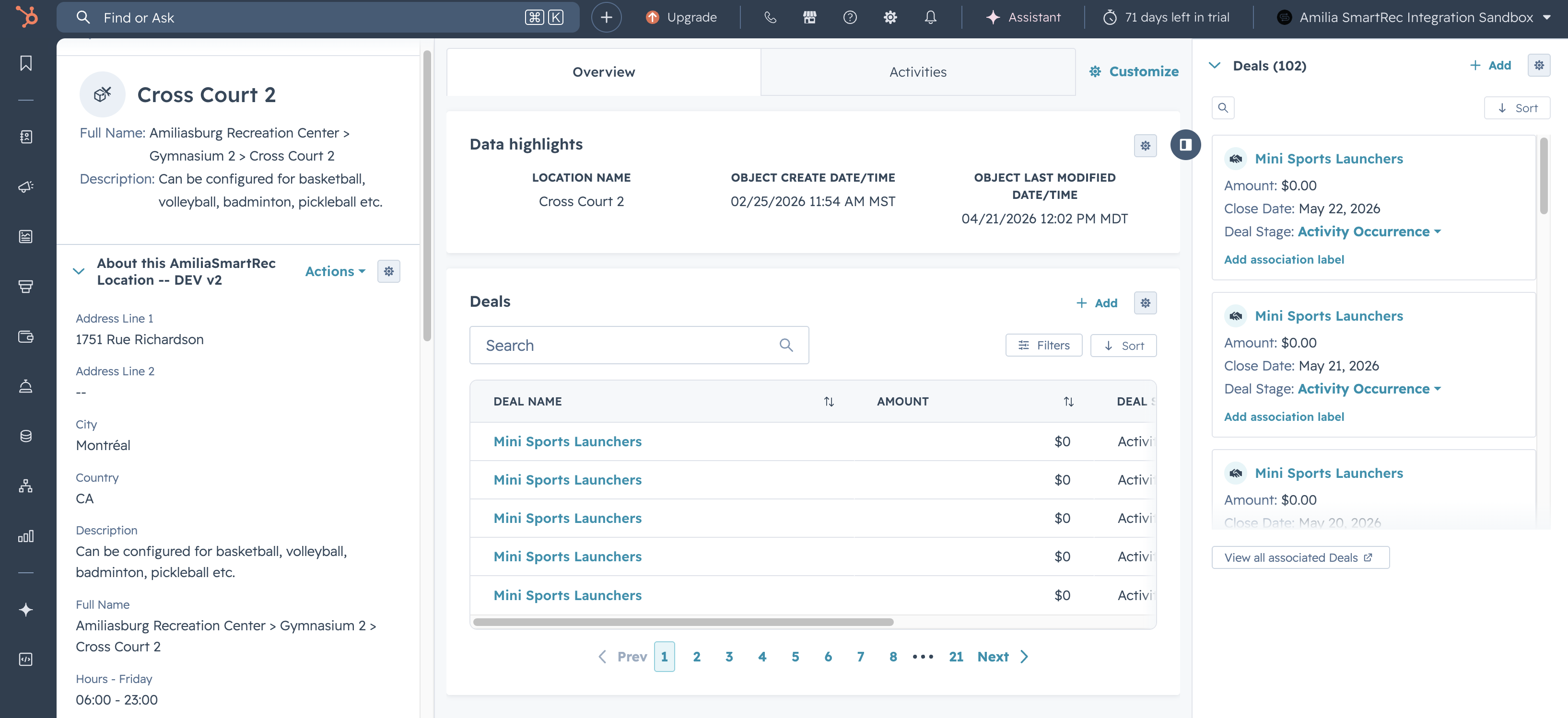Open Data highlights settings gear

(1145, 146)
